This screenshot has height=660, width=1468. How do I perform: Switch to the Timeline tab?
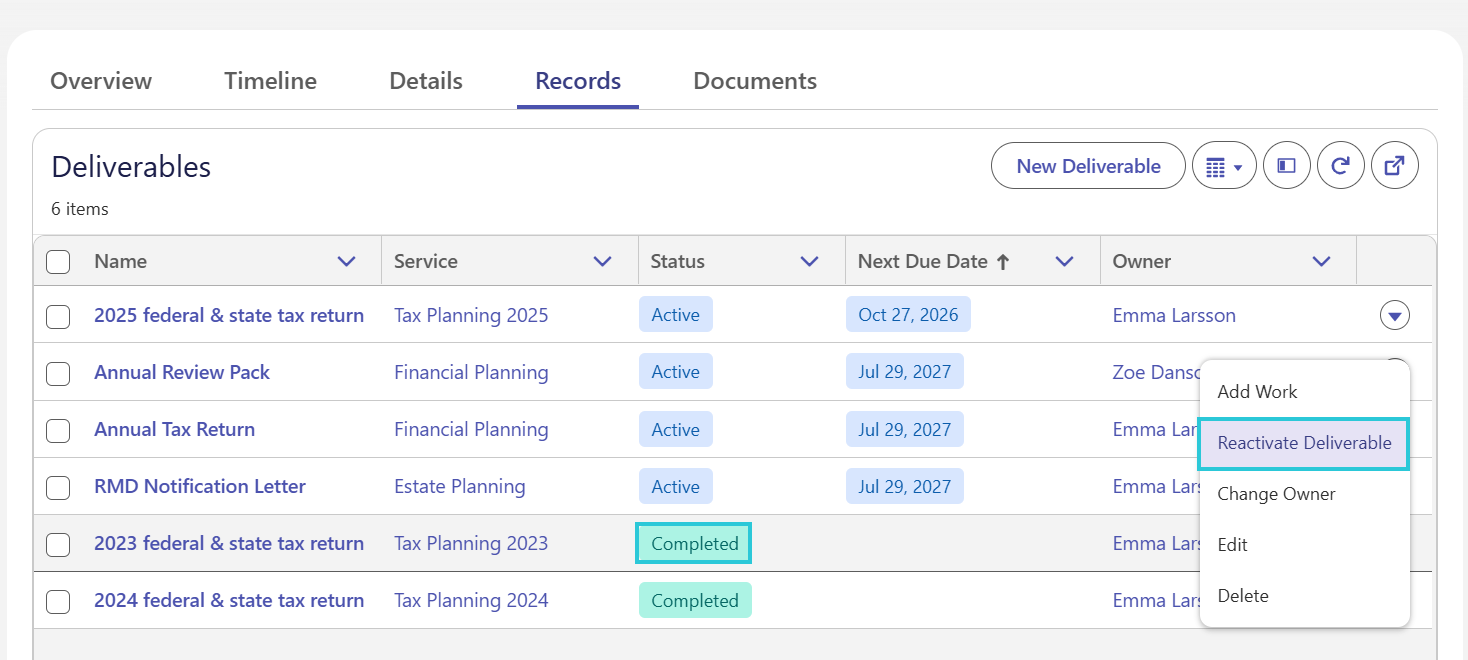pyautogui.click(x=270, y=81)
